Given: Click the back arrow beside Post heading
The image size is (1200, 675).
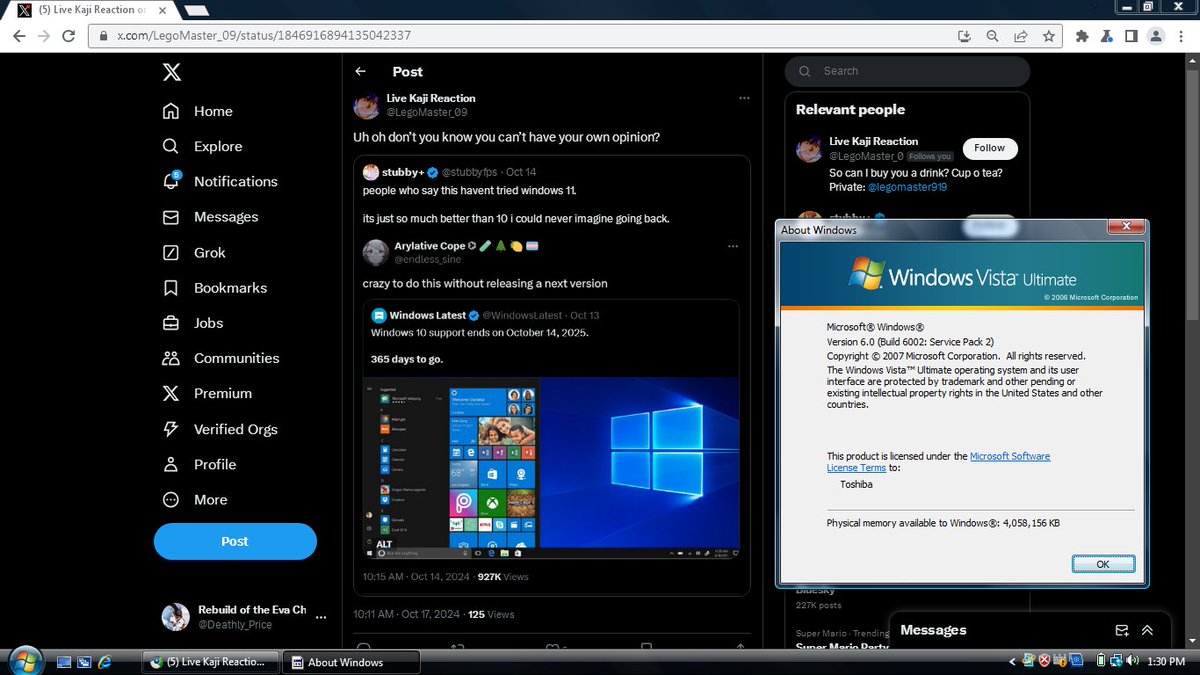Looking at the screenshot, I should [x=361, y=72].
